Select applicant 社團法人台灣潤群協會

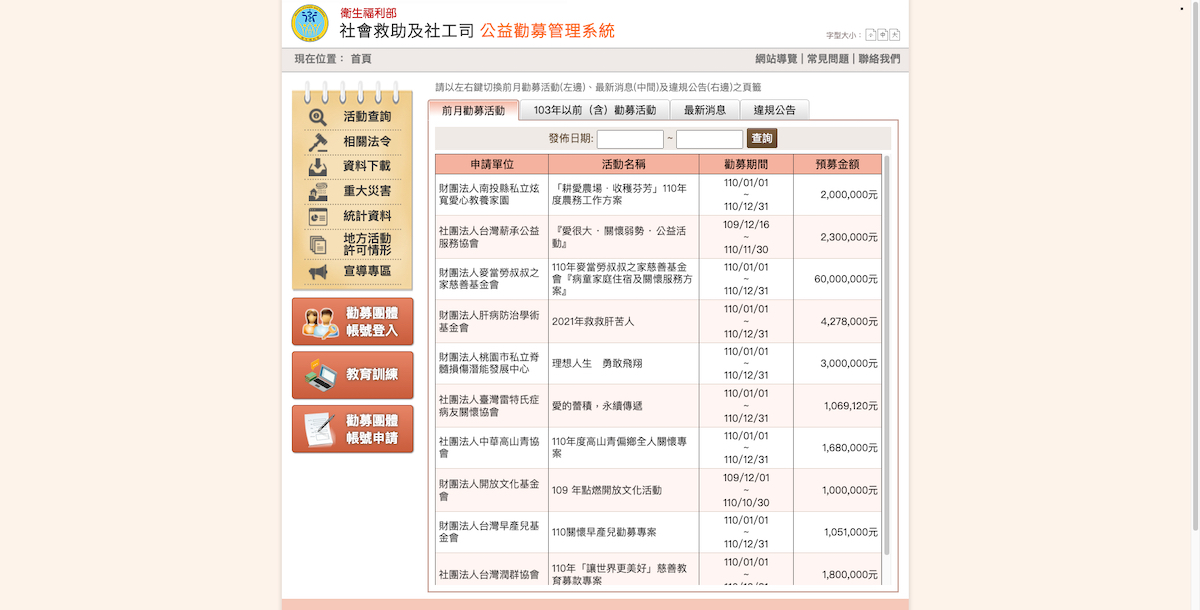488,575
